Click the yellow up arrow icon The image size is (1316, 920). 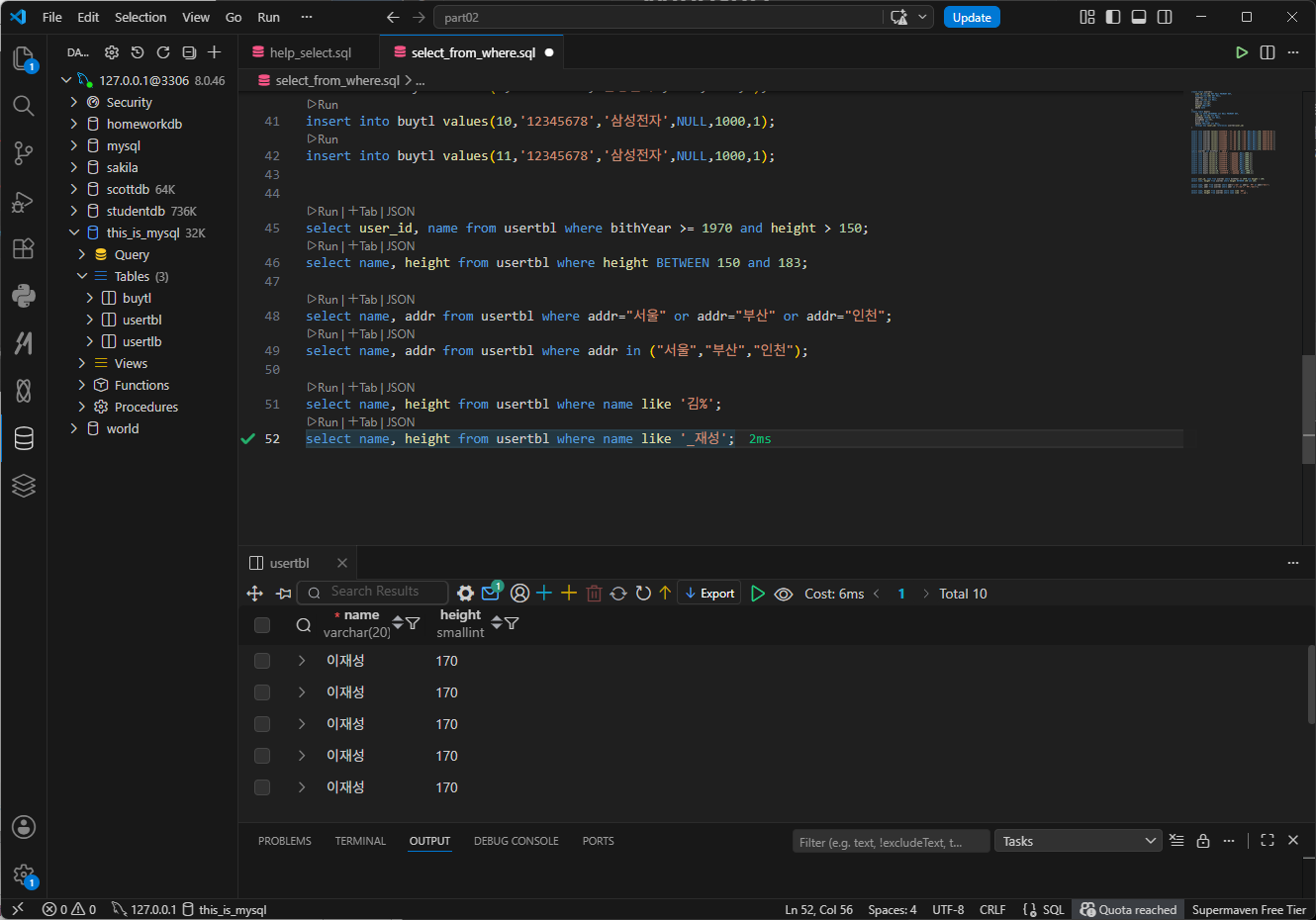coord(665,593)
